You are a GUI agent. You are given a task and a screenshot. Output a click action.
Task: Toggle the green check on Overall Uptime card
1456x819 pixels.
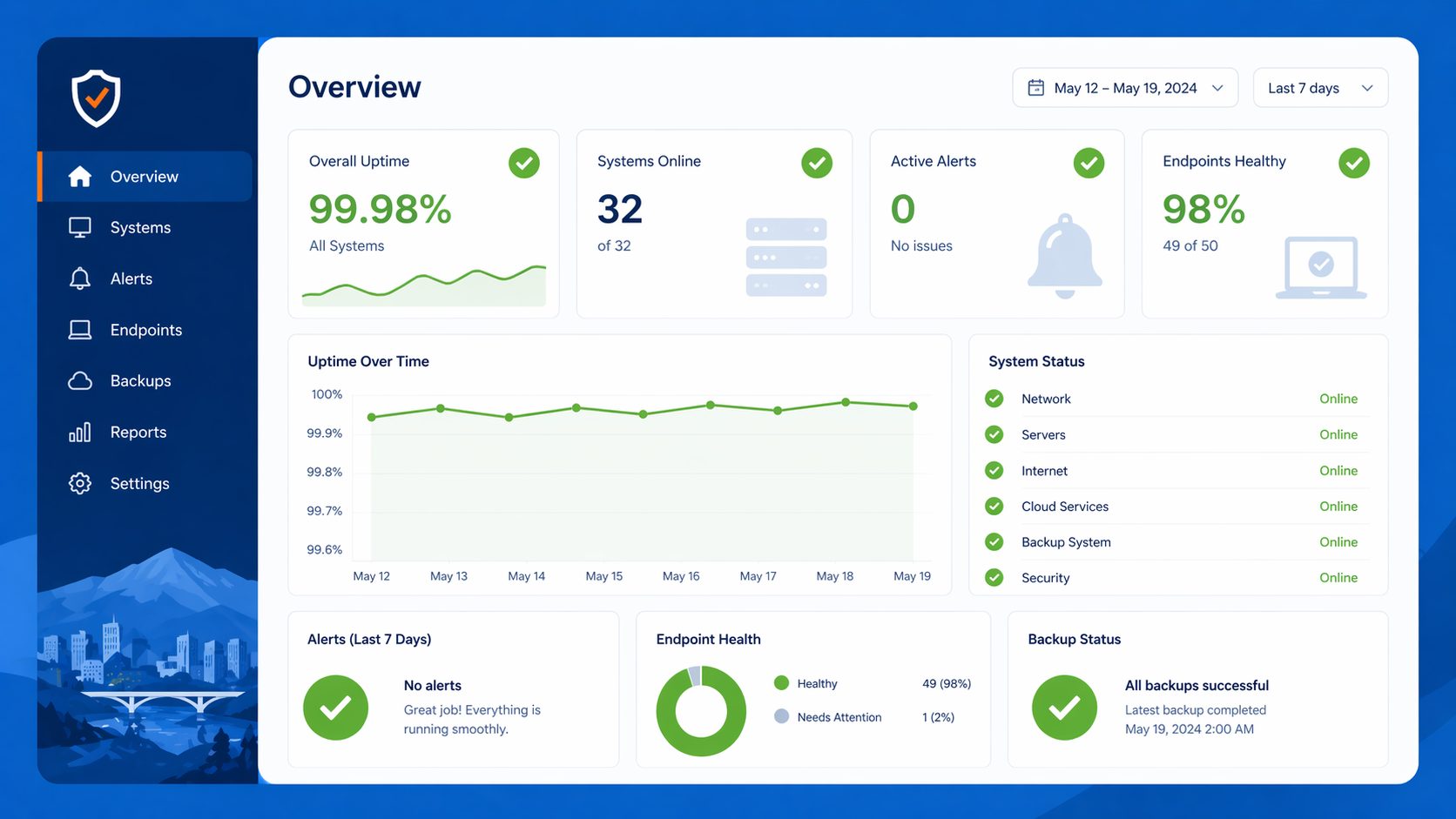coord(523,163)
